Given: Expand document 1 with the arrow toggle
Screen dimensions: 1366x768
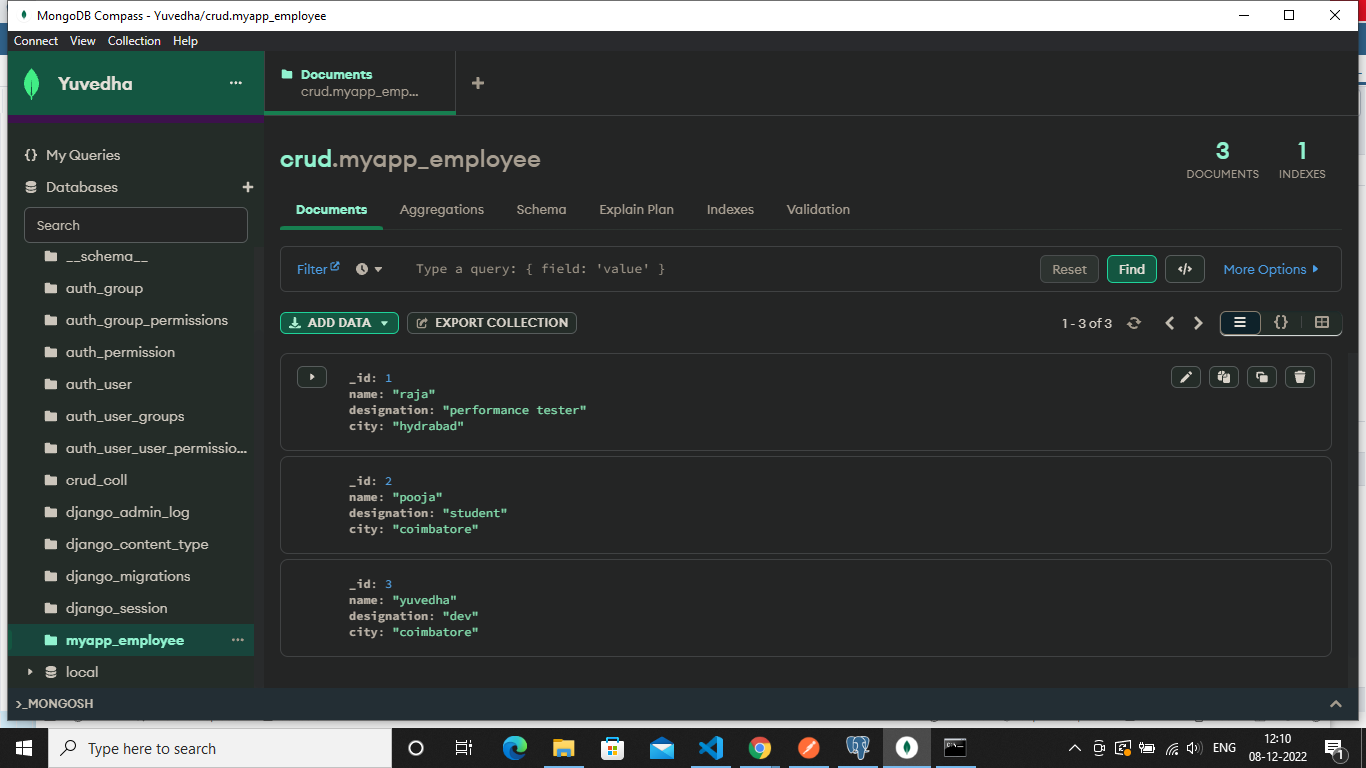Looking at the screenshot, I should (311, 377).
